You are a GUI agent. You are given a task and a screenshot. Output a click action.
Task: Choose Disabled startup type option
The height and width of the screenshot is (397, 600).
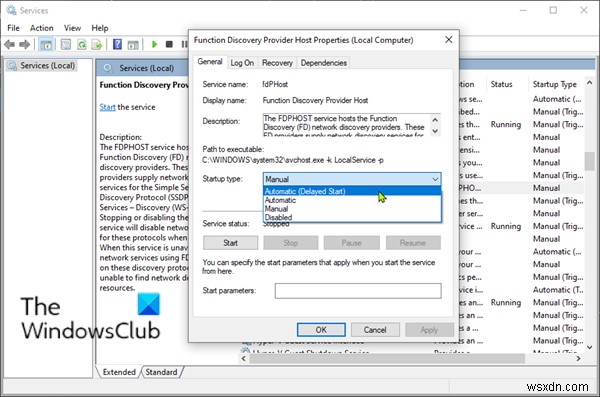352,217
